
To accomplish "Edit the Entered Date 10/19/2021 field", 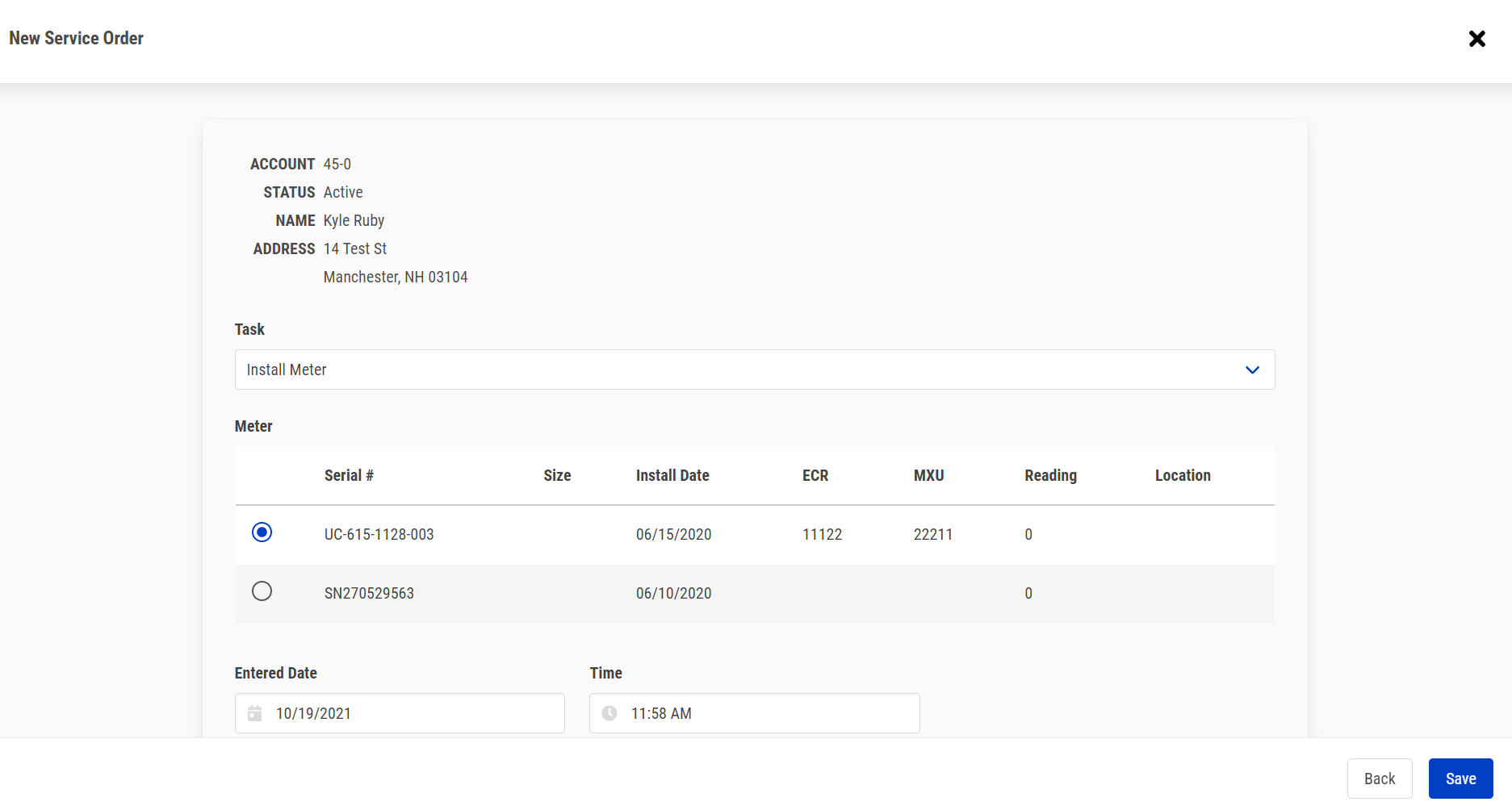I will 412,713.
